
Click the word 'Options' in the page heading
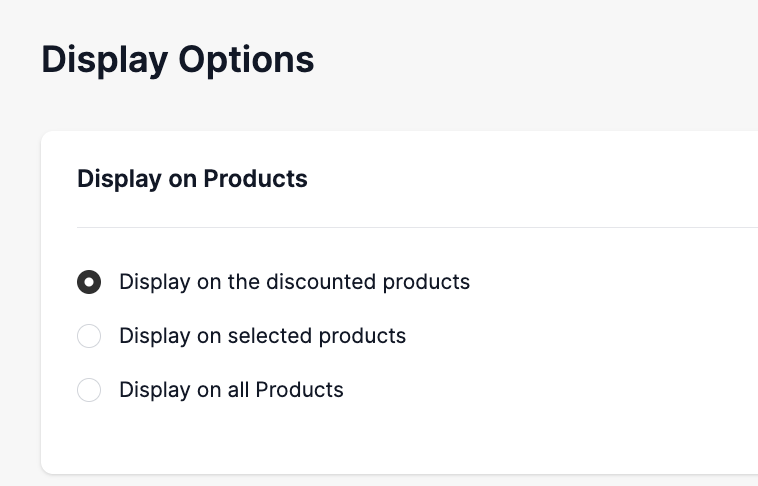[246, 60]
